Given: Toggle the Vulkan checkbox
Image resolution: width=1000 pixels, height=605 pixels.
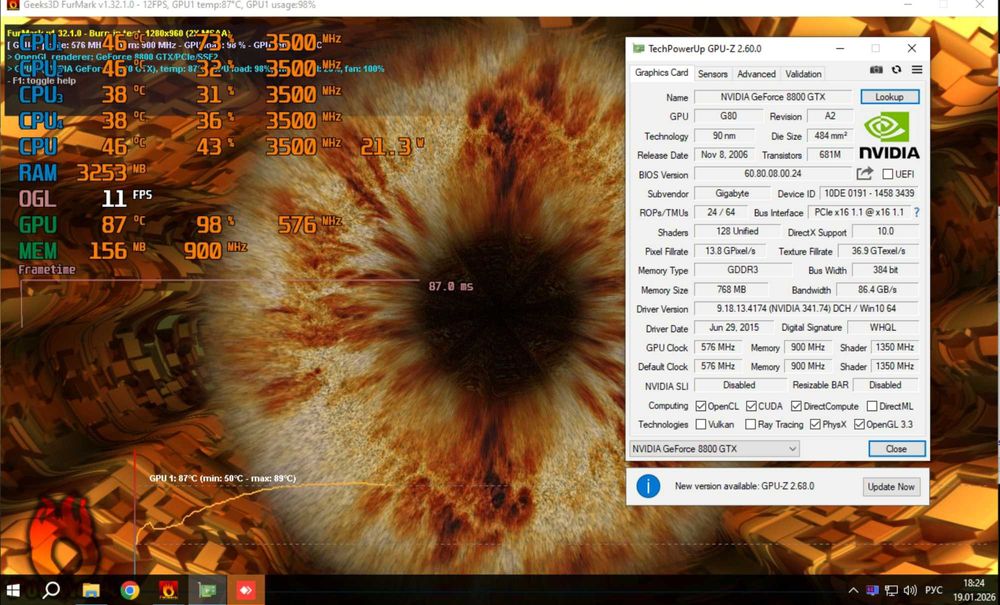Looking at the screenshot, I should pos(701,424).
